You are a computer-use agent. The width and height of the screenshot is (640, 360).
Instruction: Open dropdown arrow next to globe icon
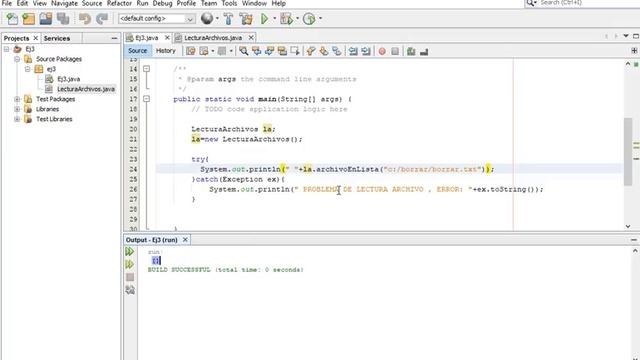click(x=217, y=18)
